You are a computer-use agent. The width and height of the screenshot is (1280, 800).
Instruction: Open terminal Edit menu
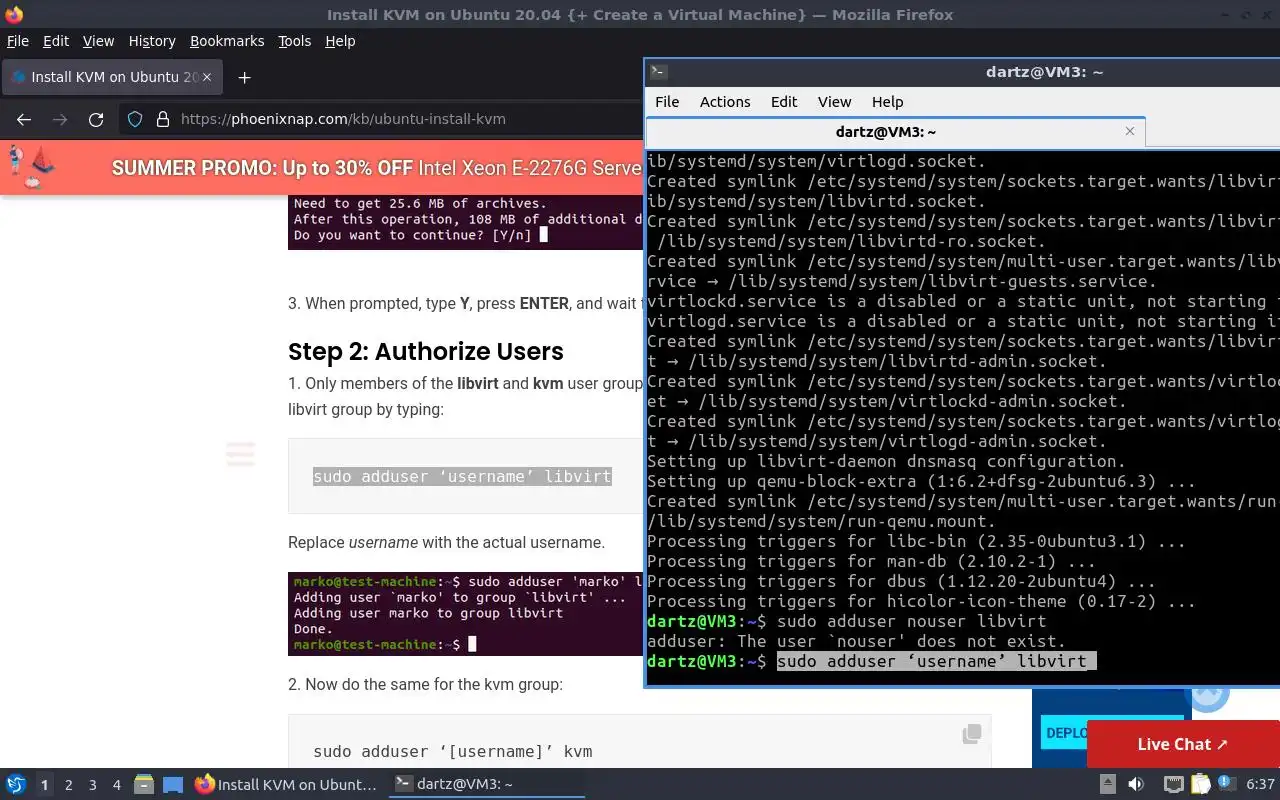[784, 102]
